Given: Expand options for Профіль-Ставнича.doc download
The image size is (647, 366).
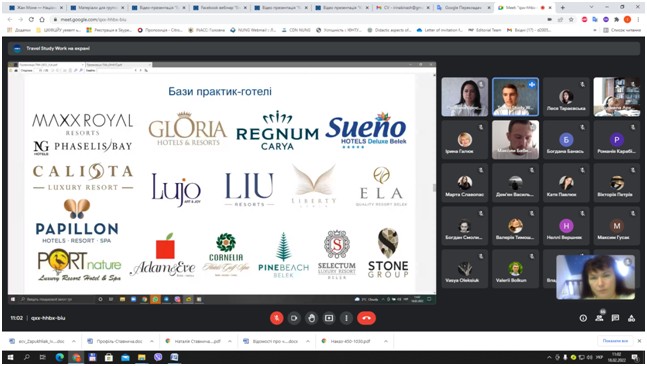Looking at the screenshot, I should (152, 341).
